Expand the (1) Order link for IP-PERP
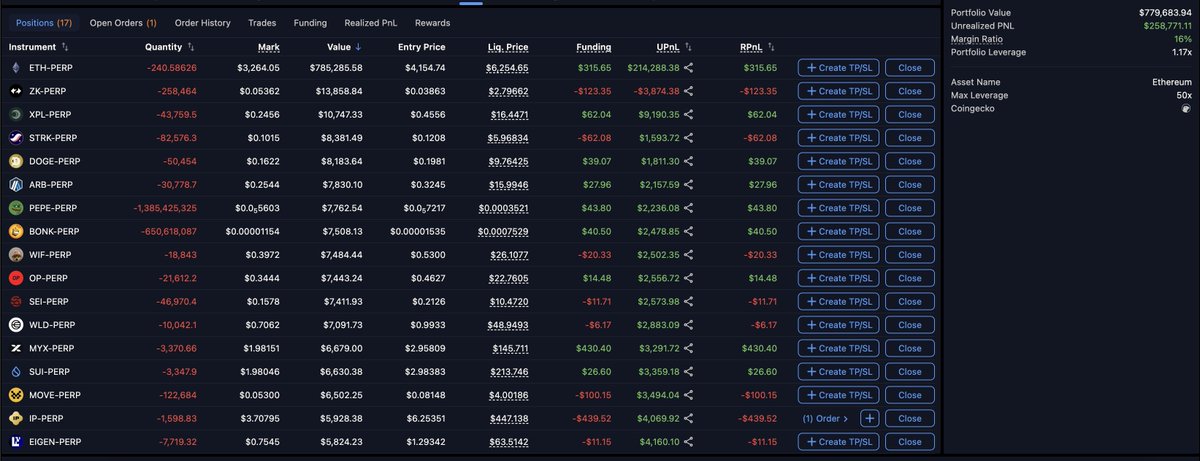Image resolution: width=1200 pixels, height=461 pixels. tap(825, 418)
